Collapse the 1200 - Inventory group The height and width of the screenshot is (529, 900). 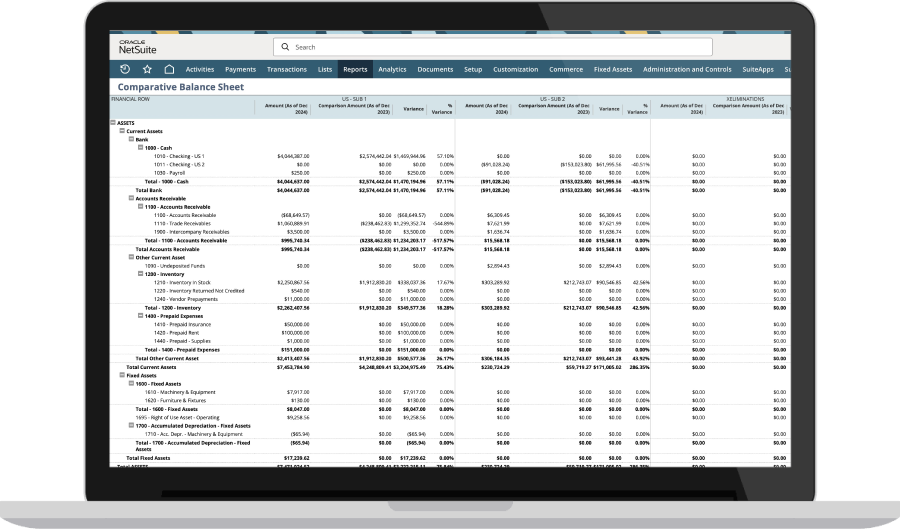pos(141,274)
